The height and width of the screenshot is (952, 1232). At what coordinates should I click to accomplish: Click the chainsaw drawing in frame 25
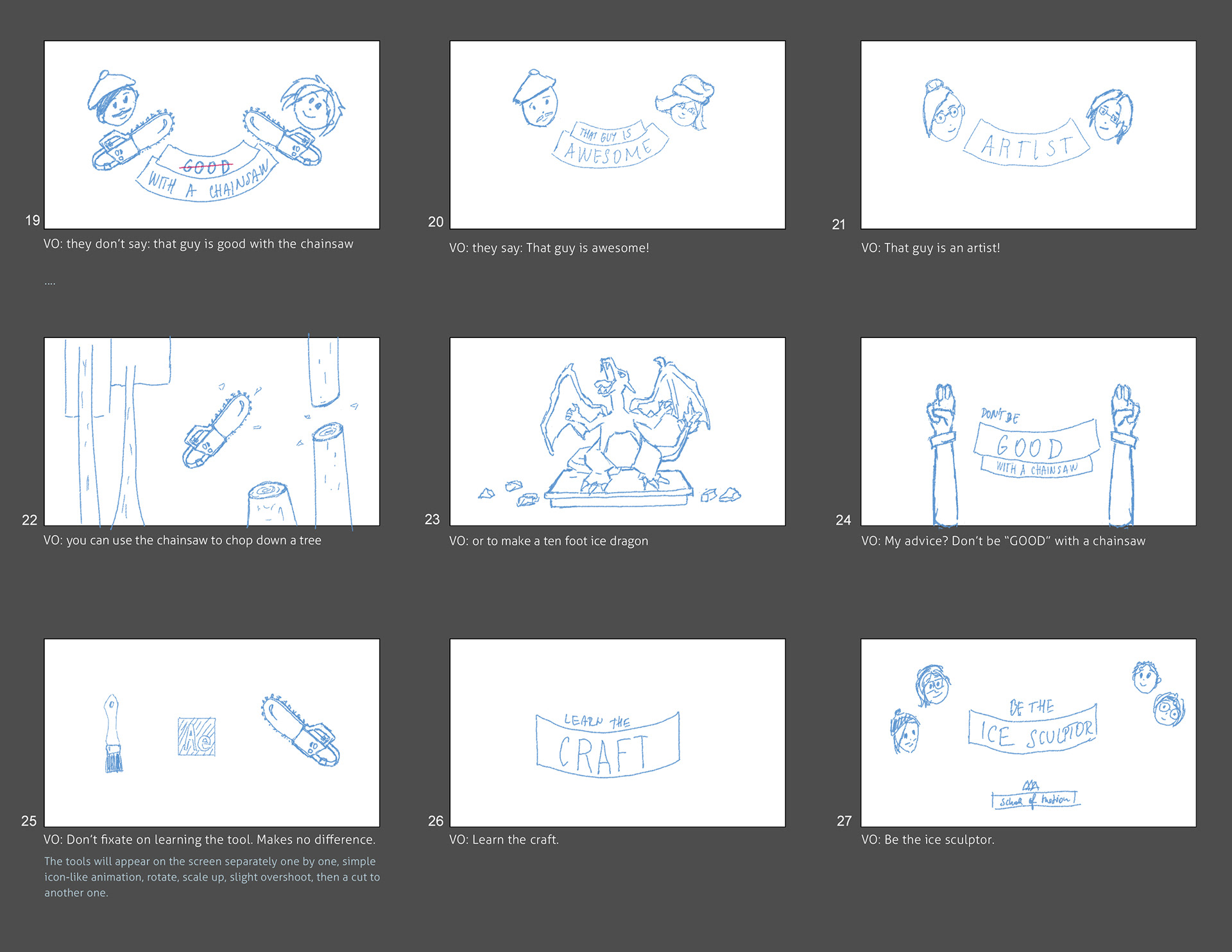(300, 730)
